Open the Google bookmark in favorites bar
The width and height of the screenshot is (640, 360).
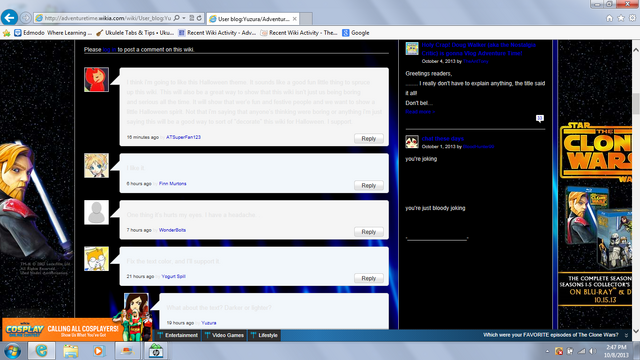[x=356, y=33]
